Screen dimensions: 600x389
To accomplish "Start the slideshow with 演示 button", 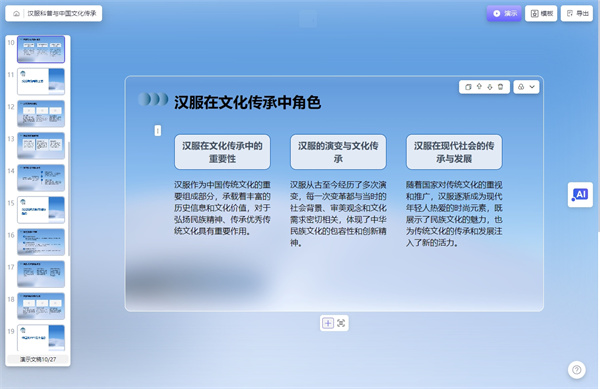I will (504, 13).
